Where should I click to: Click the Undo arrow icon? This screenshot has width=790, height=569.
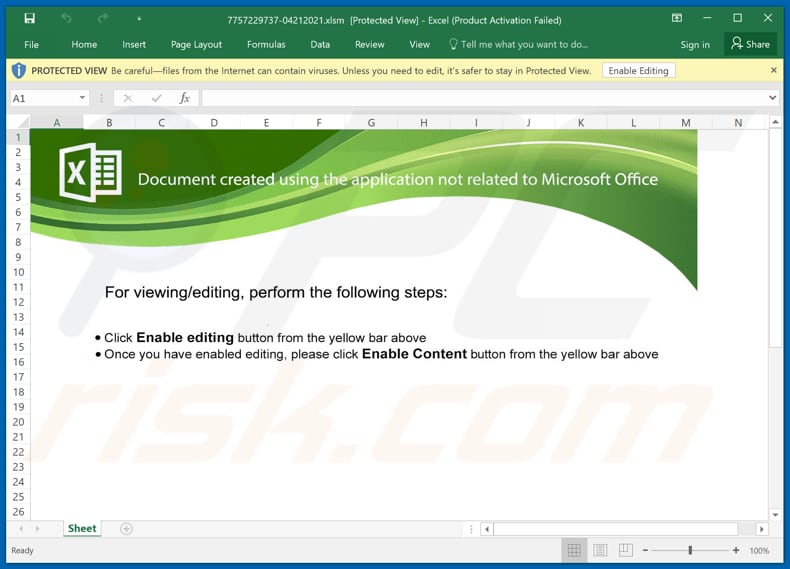[67, 19]
